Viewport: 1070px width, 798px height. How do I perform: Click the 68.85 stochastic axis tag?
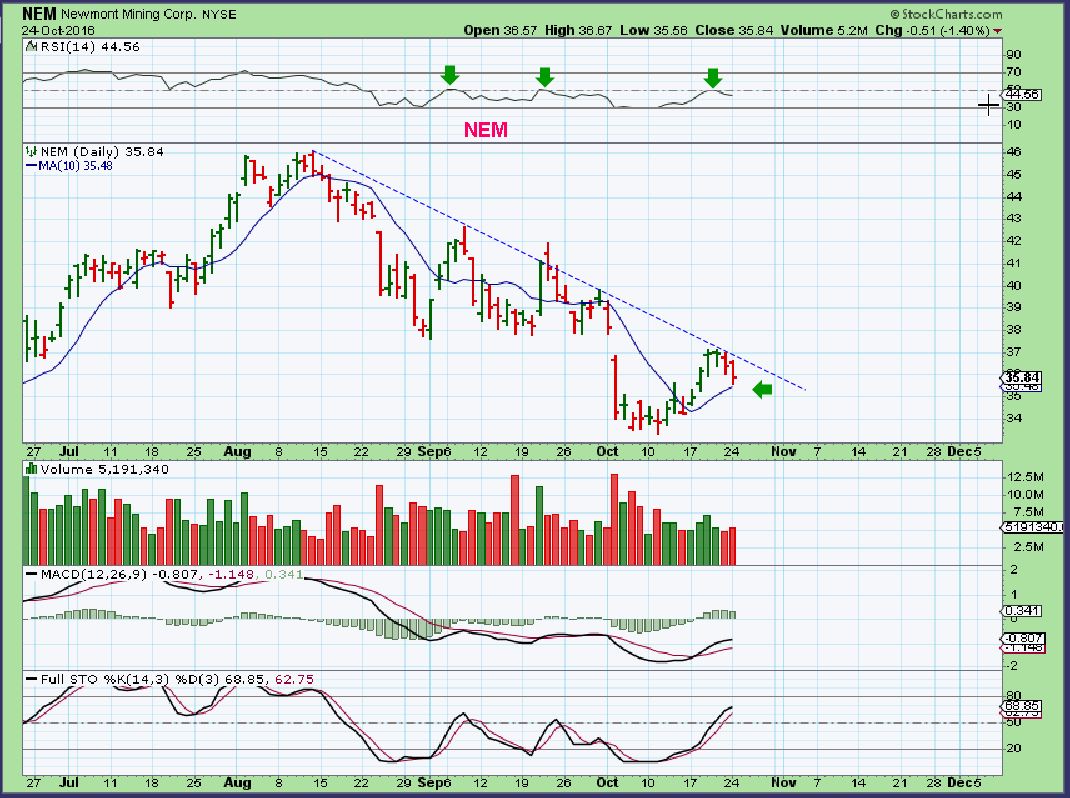click(1022, 706)
